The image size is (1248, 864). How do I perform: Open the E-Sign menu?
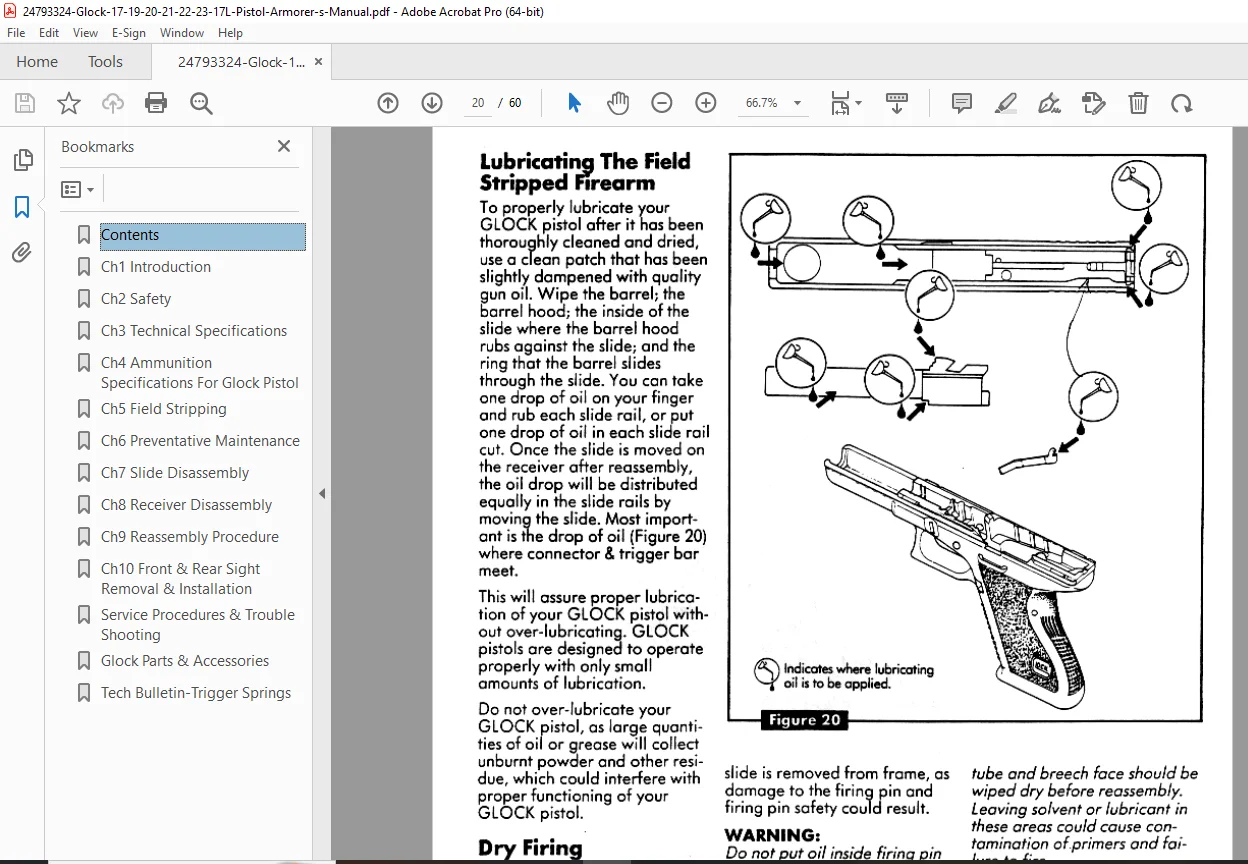point(129,33)
